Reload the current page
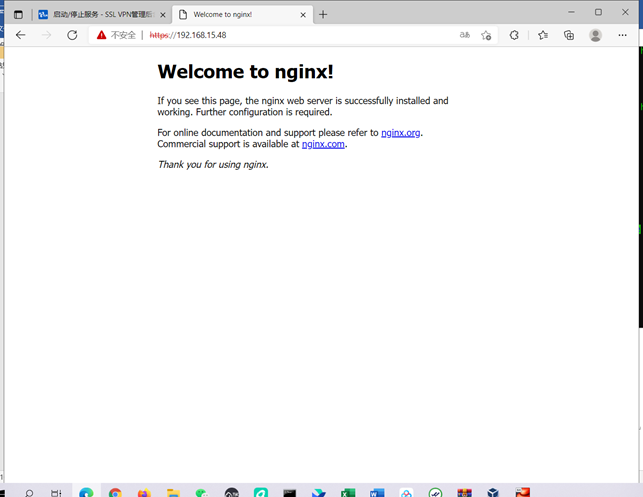 coord(72,35)
